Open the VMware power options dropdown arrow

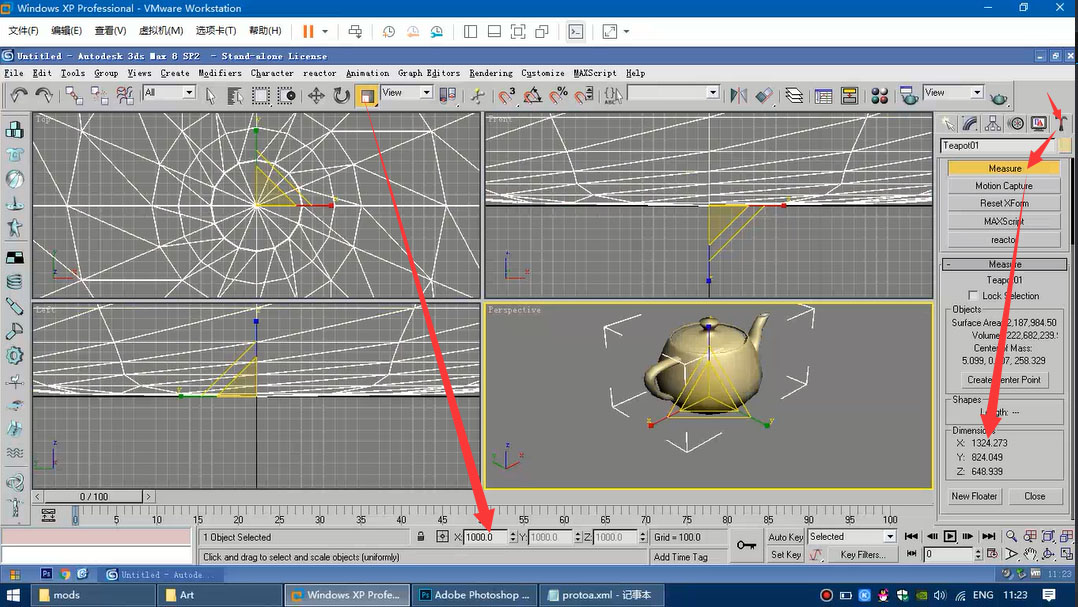[x=325, y=32]
